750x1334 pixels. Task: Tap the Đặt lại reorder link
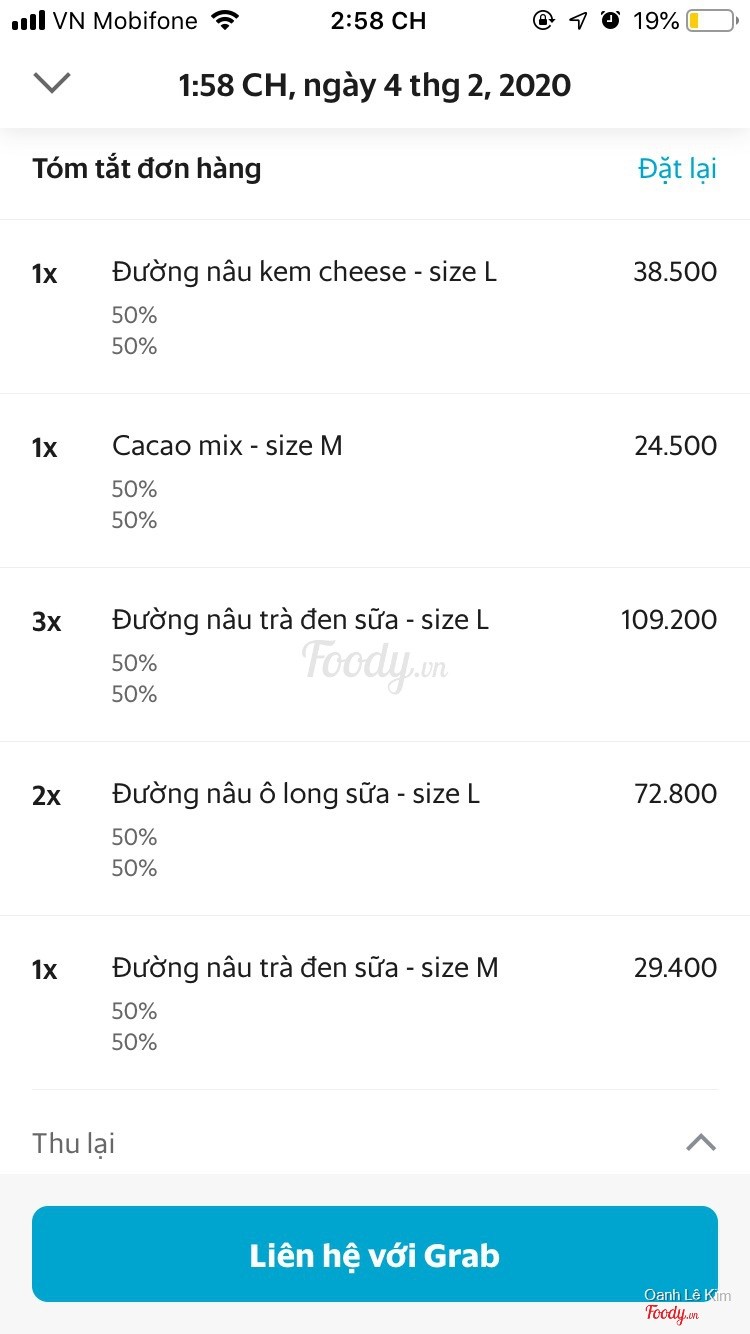677,169
